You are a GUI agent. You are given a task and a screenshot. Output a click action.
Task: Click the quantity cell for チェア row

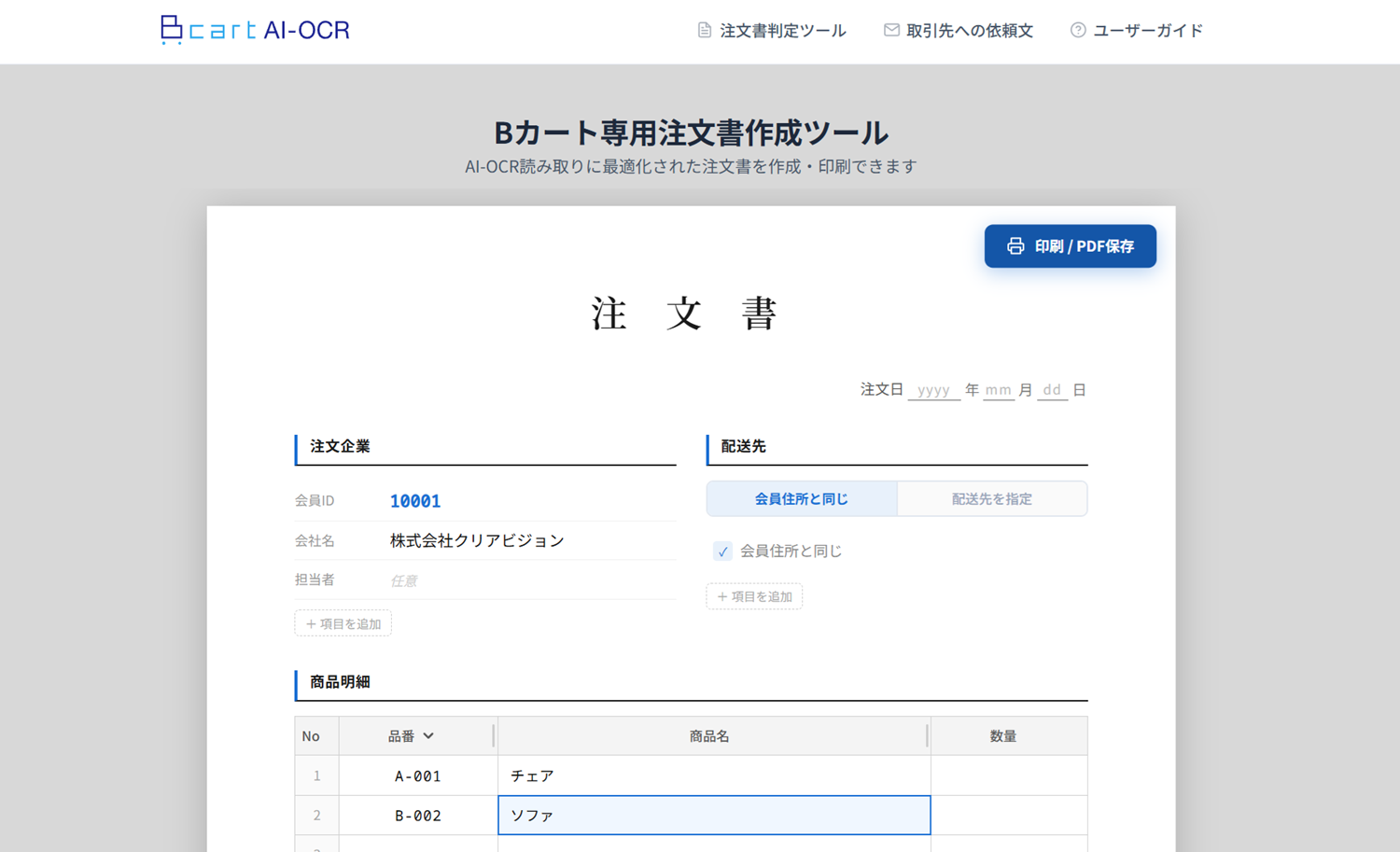click(1008, 775)
